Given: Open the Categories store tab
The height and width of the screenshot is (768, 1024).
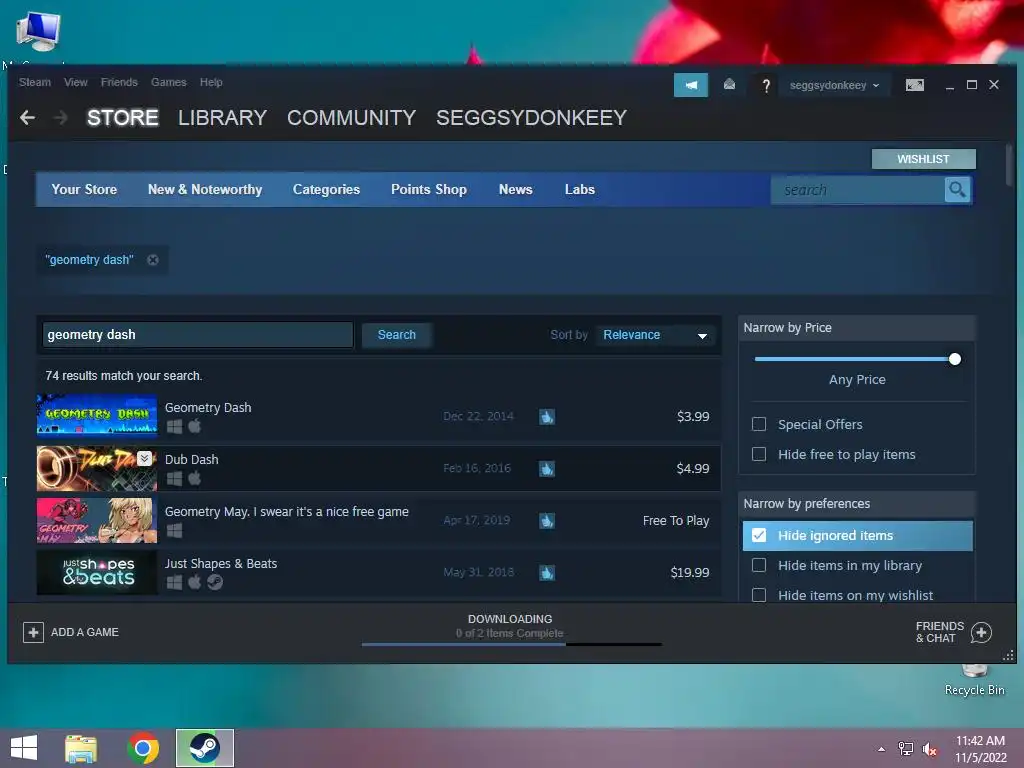Looking at the screenshot, I should pyautogui.click(x=327, y=189).
